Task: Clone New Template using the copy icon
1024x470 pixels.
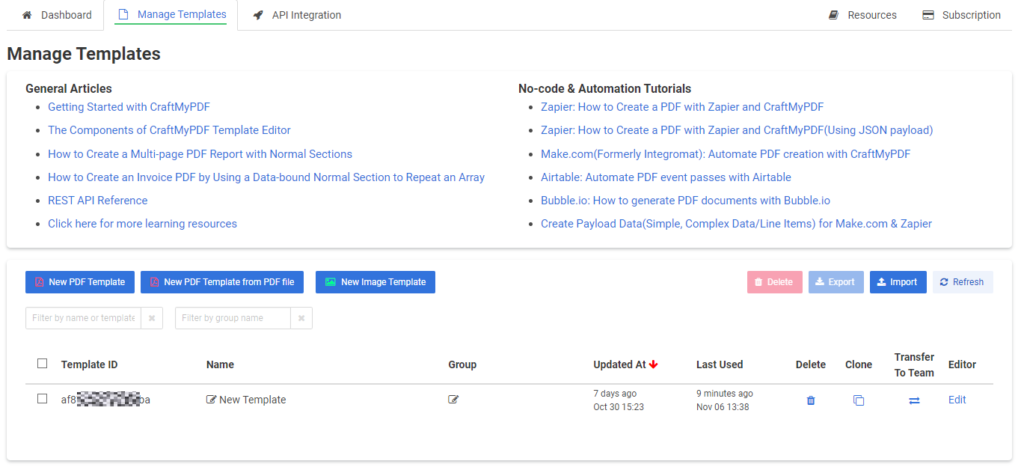Action: 858,401
